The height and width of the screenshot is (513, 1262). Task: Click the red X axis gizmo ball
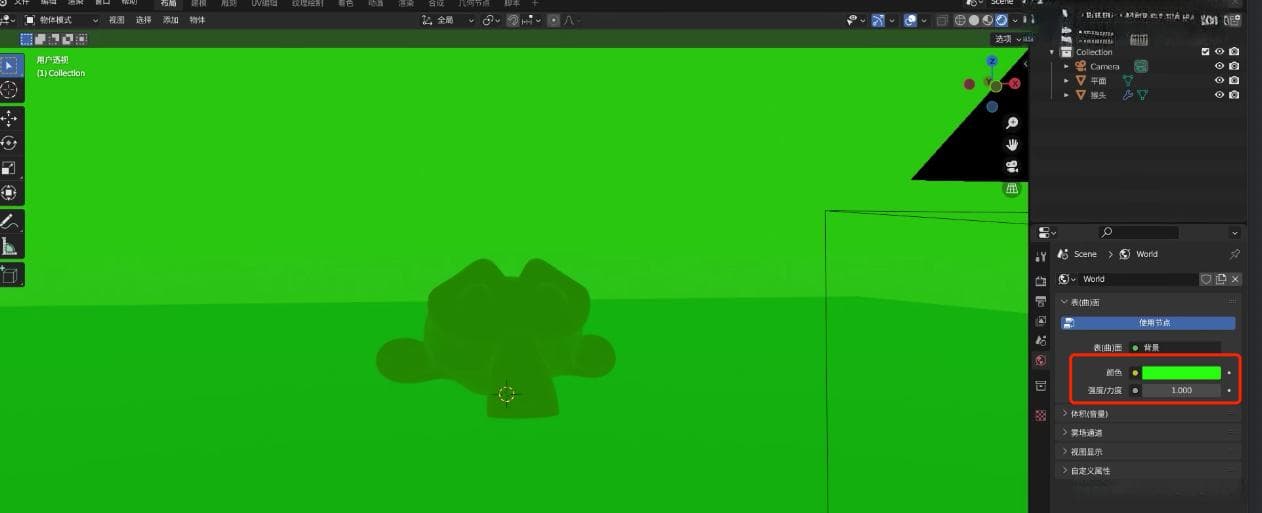[x=1014, y=84]
